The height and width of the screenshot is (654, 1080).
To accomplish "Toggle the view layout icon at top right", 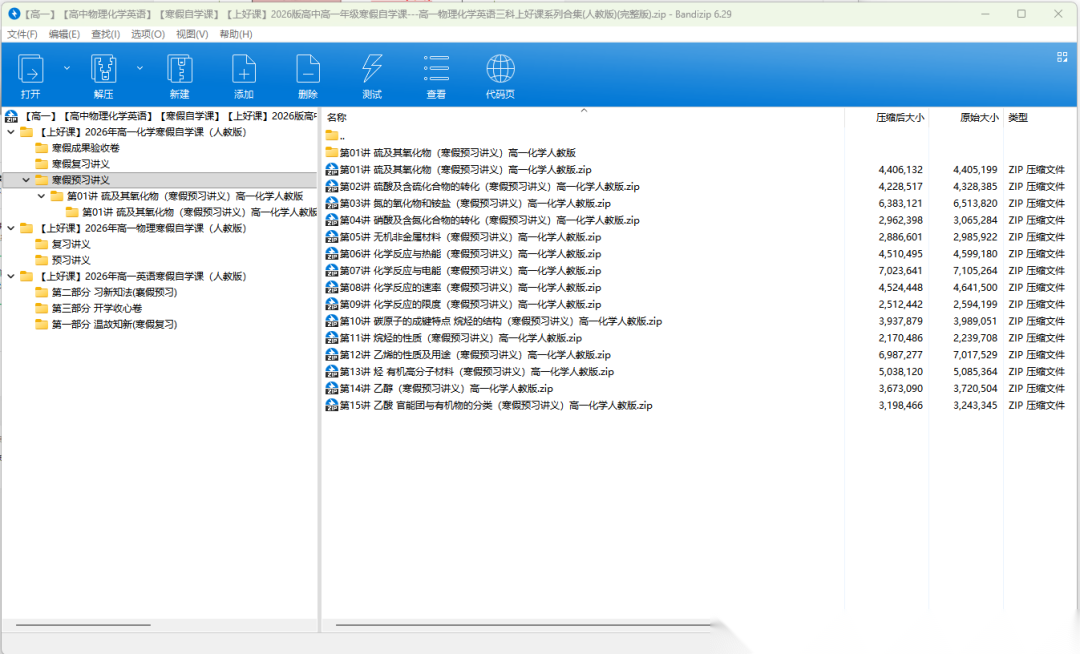I will (x=1061, y=58).
